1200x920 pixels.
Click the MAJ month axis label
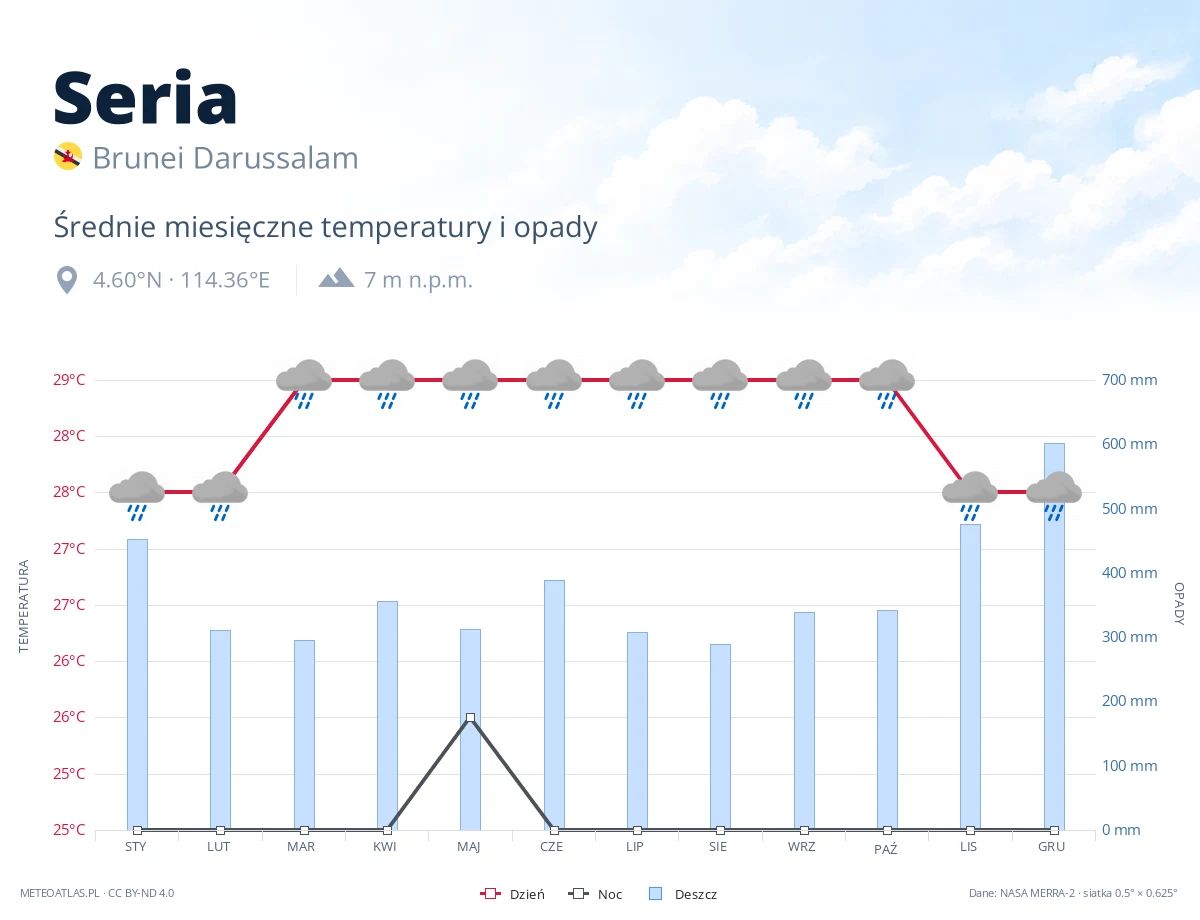(x=468, y=846)
